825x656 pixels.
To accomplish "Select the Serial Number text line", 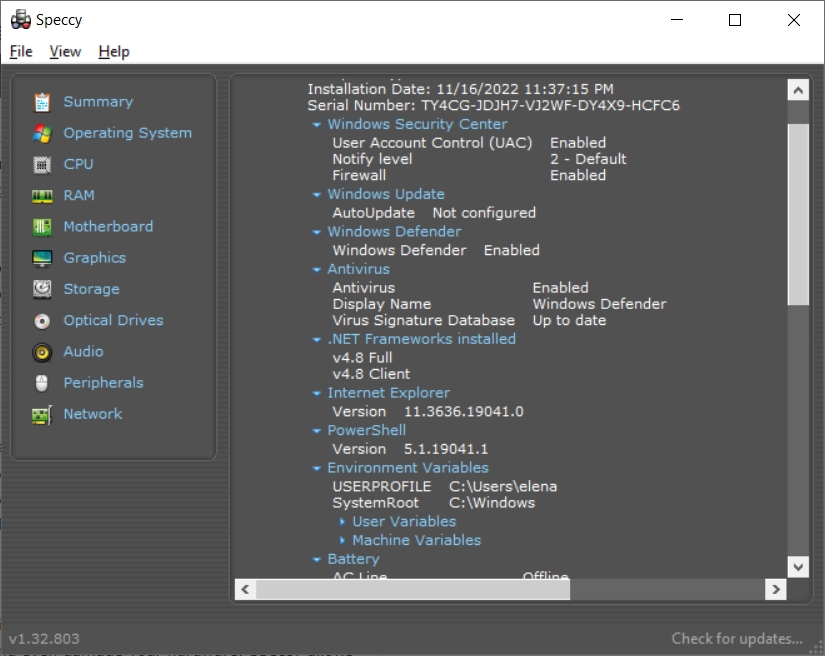I will click(x=494, y=105).
